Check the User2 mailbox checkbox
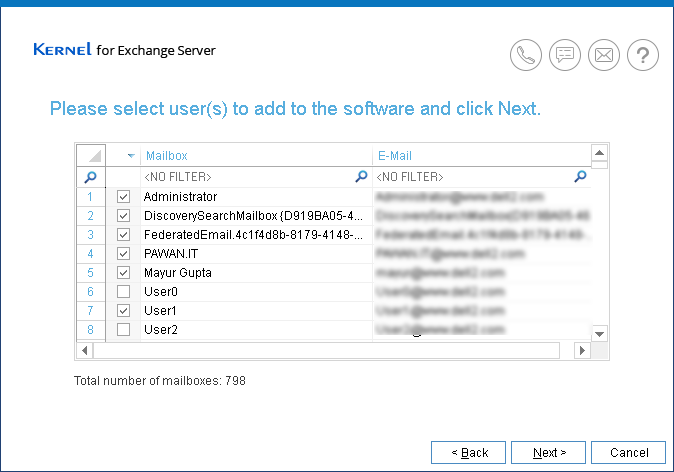674x472 pixels. click(x=123, y=330)
